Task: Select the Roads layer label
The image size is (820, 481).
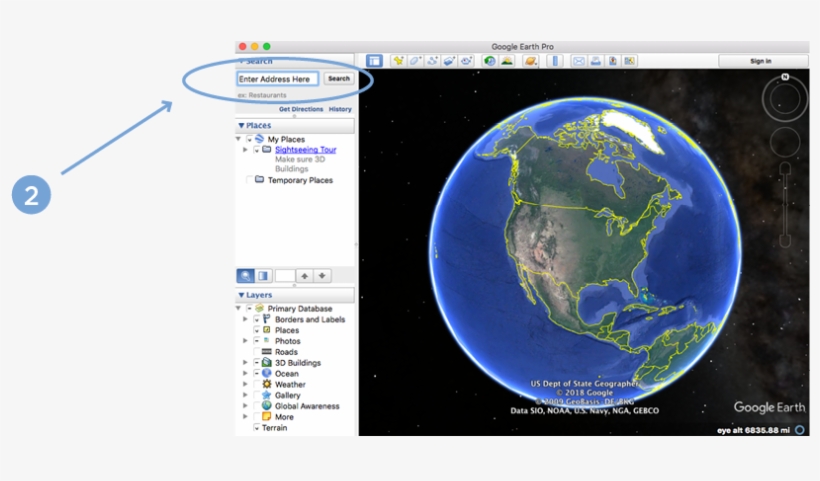Action: coord(286,352)
